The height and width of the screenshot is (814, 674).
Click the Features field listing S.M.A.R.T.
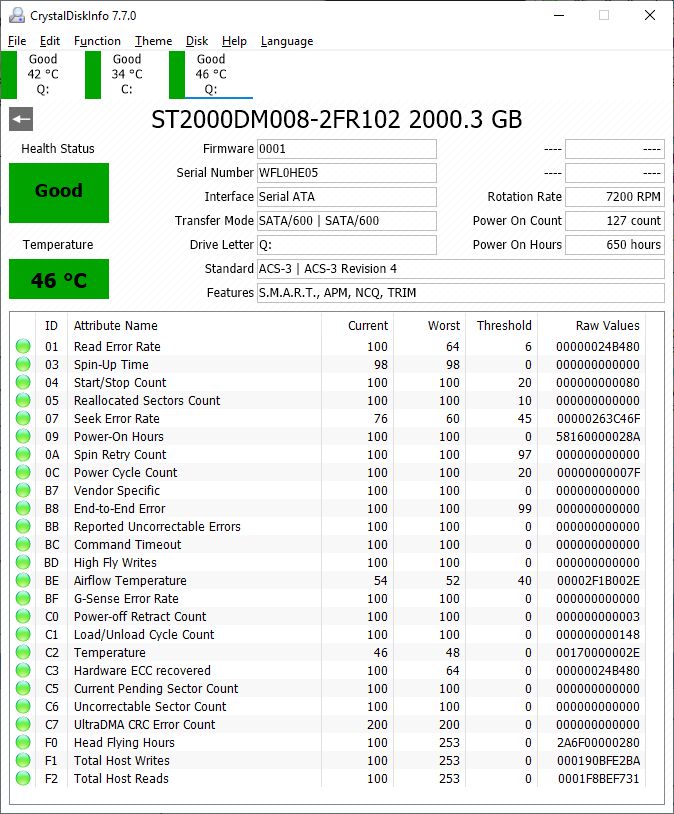[461, 293]
